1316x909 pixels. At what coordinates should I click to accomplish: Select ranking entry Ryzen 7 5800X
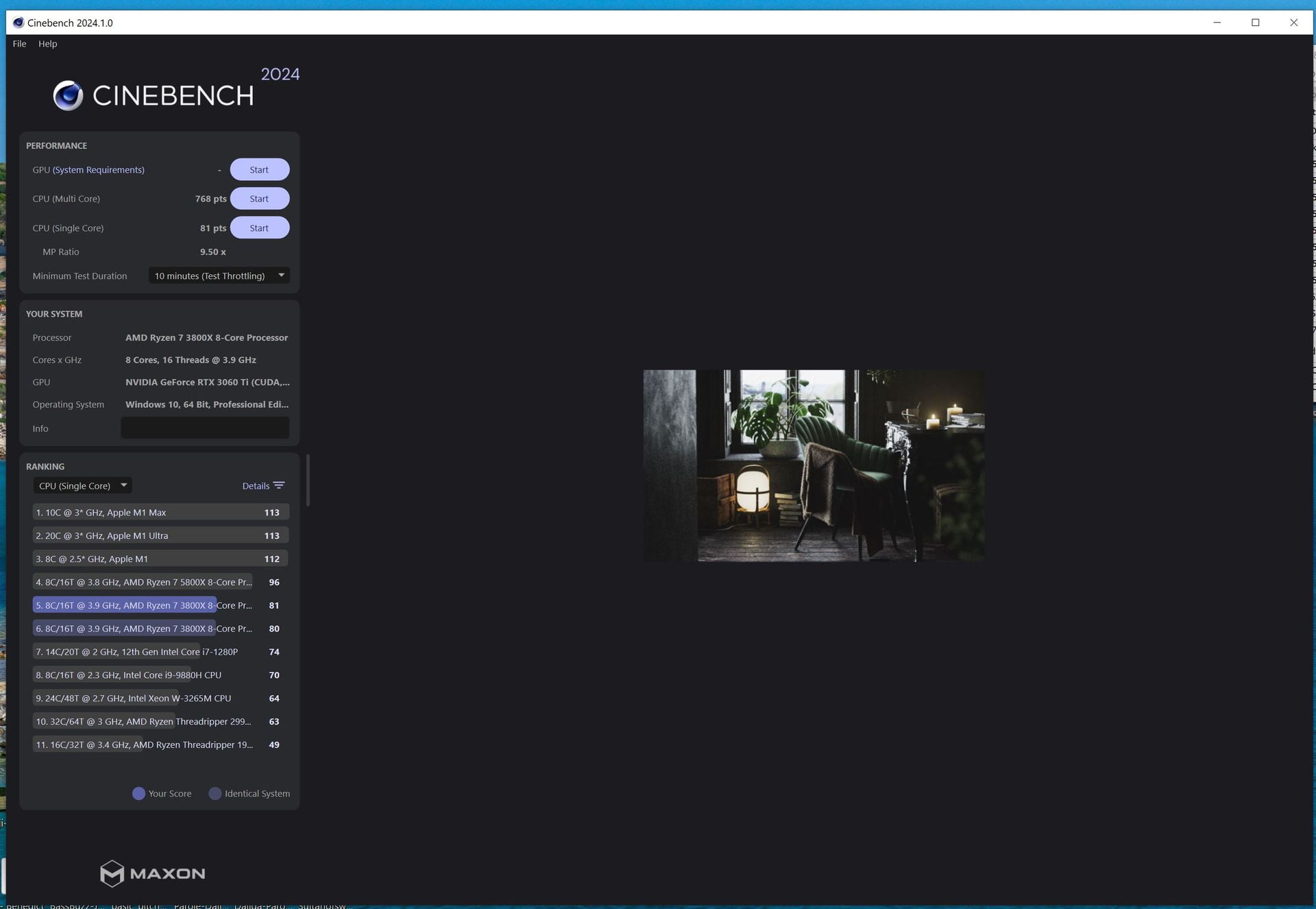(160, 583)
